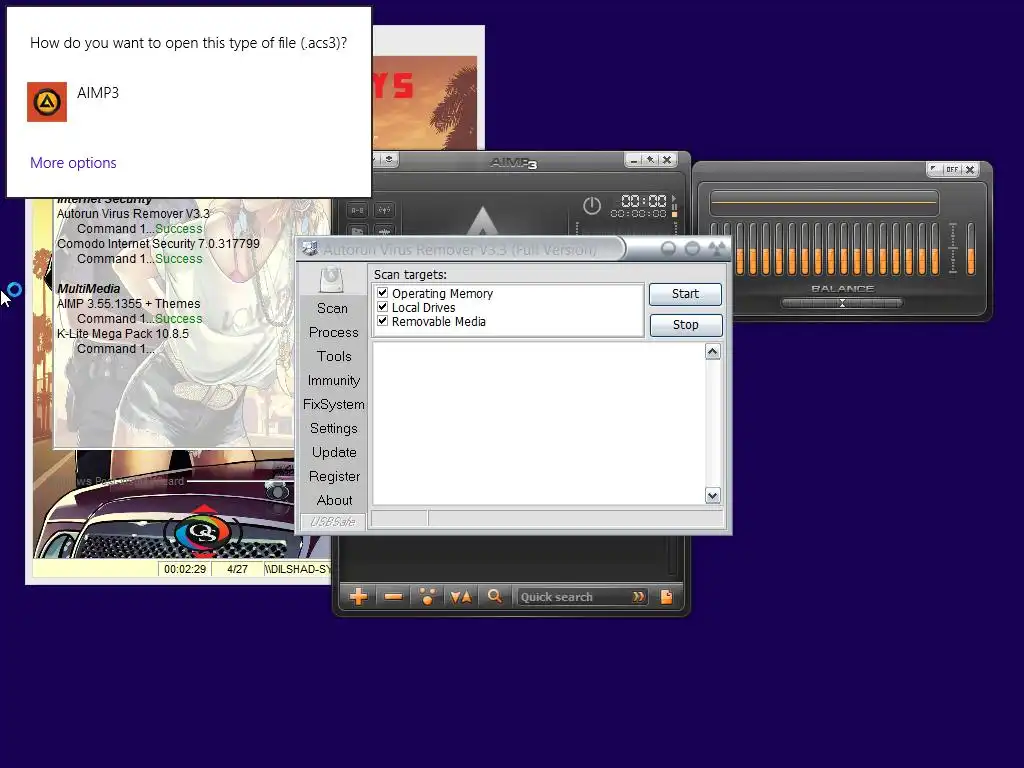Toggle the AIMP A-B repeat button
The height and width of the screenshot is (768, 1024).
click(x=357, y=210)
